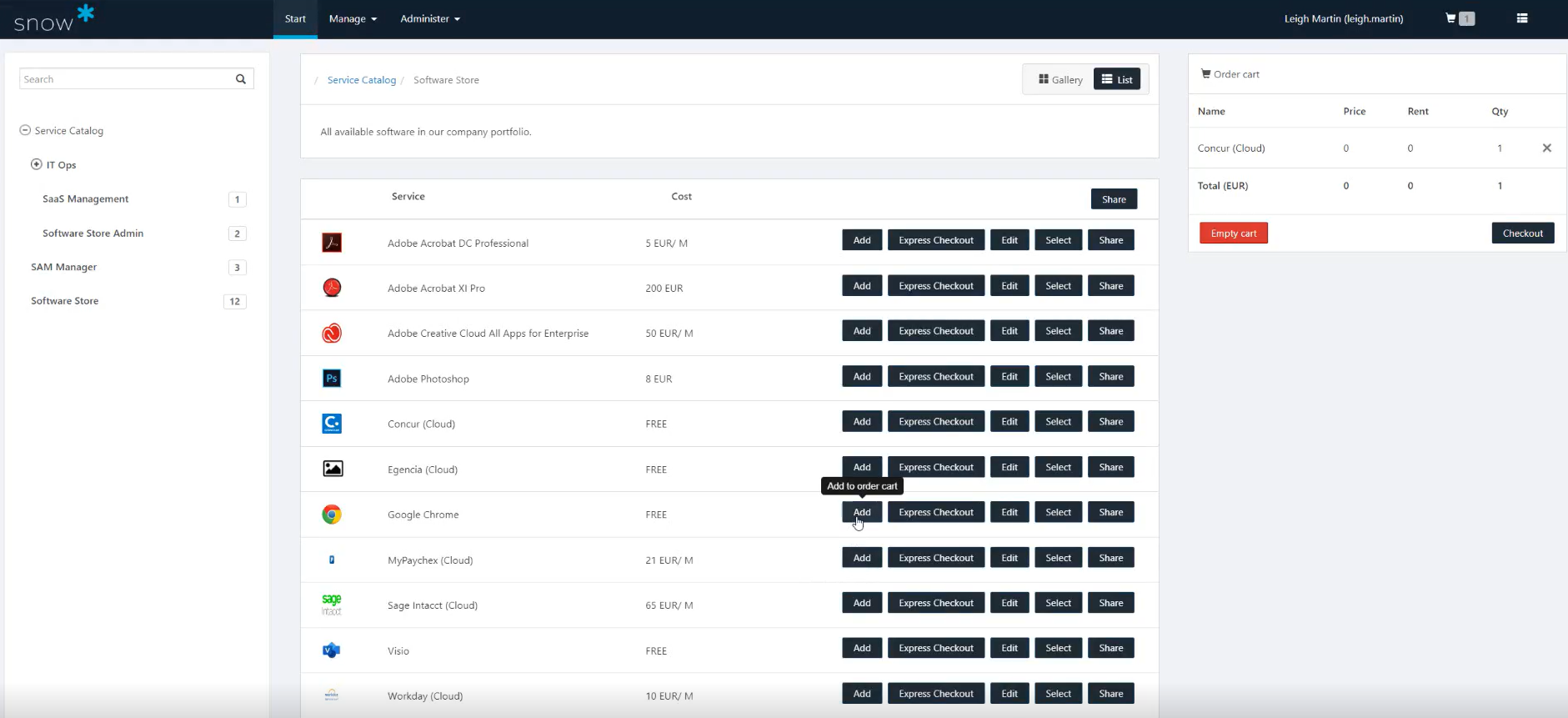The height and width of the screenshot is (718, 1568).
Task: Click the Adobe Creative Cloud product icon
Action: tap(332, 334)
